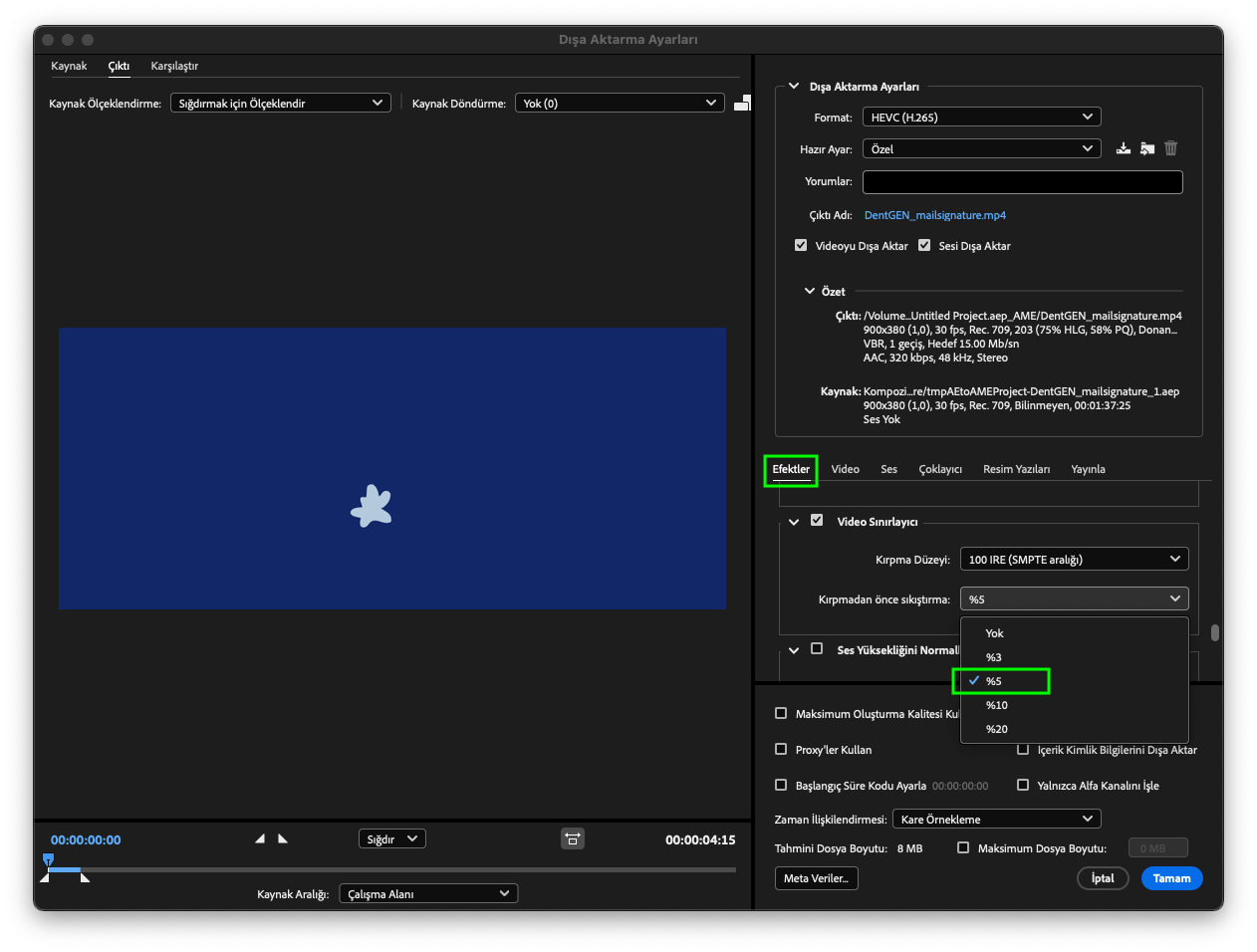Open the Ses tab
Image resolution: width=1257 pixels, height=952 pixels.
pyautogui.click(x=888, y=469)
